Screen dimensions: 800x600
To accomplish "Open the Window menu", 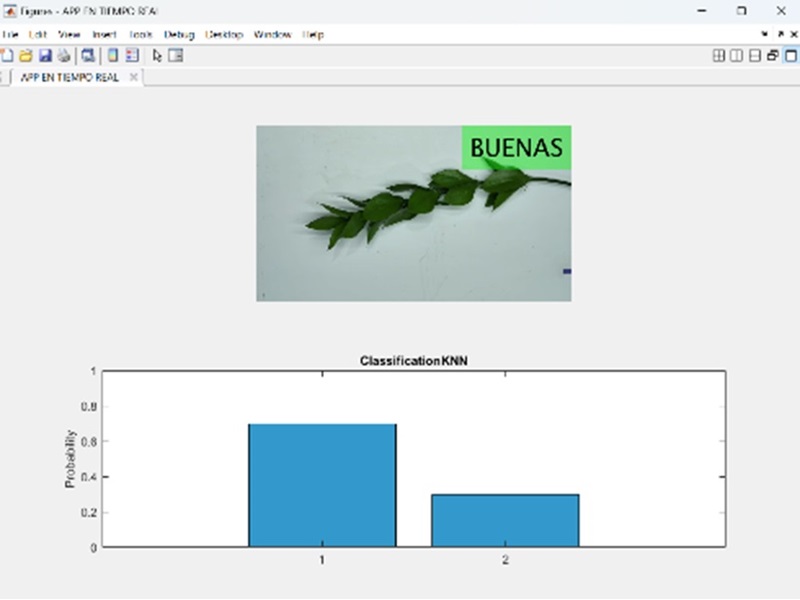I will point(272,35).
